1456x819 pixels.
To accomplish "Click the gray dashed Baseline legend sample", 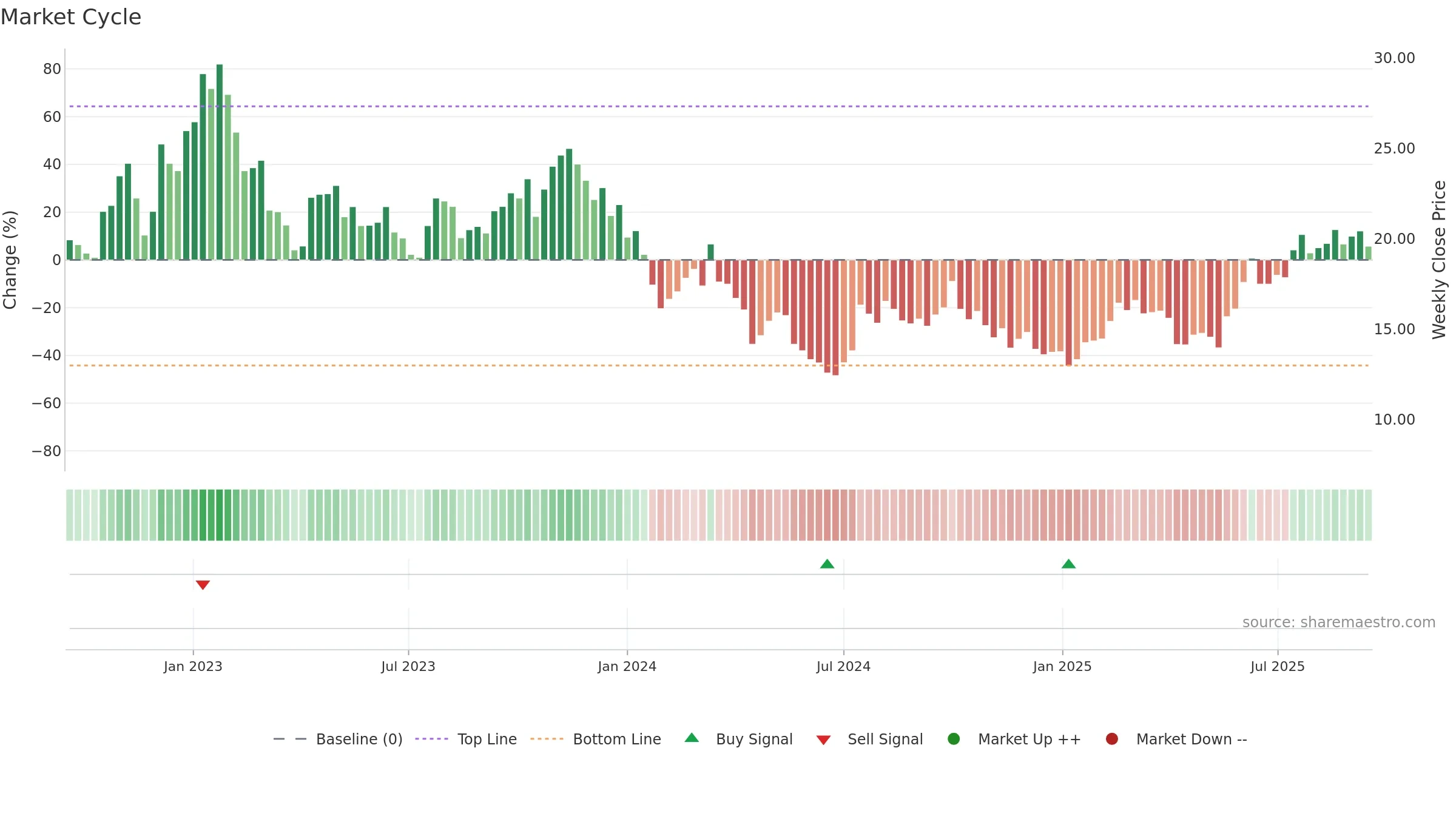I will click(x=289, y=739).
